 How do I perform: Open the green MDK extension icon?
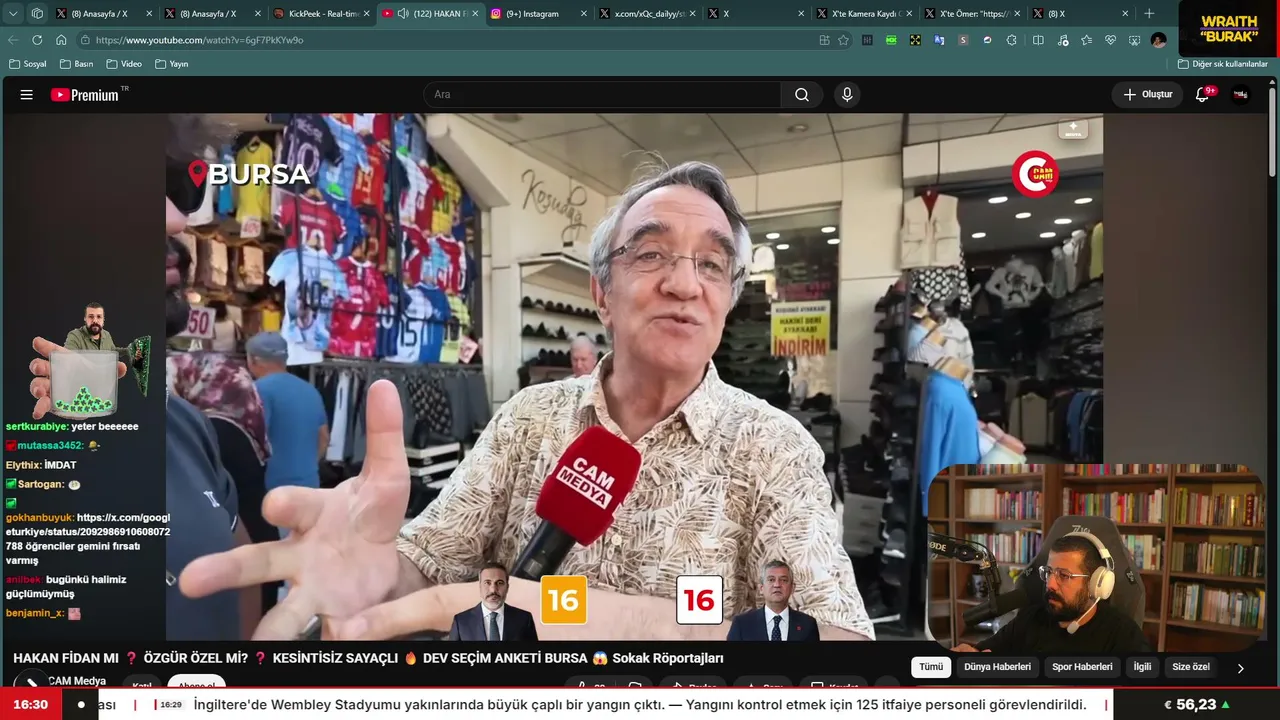point(891,40)
